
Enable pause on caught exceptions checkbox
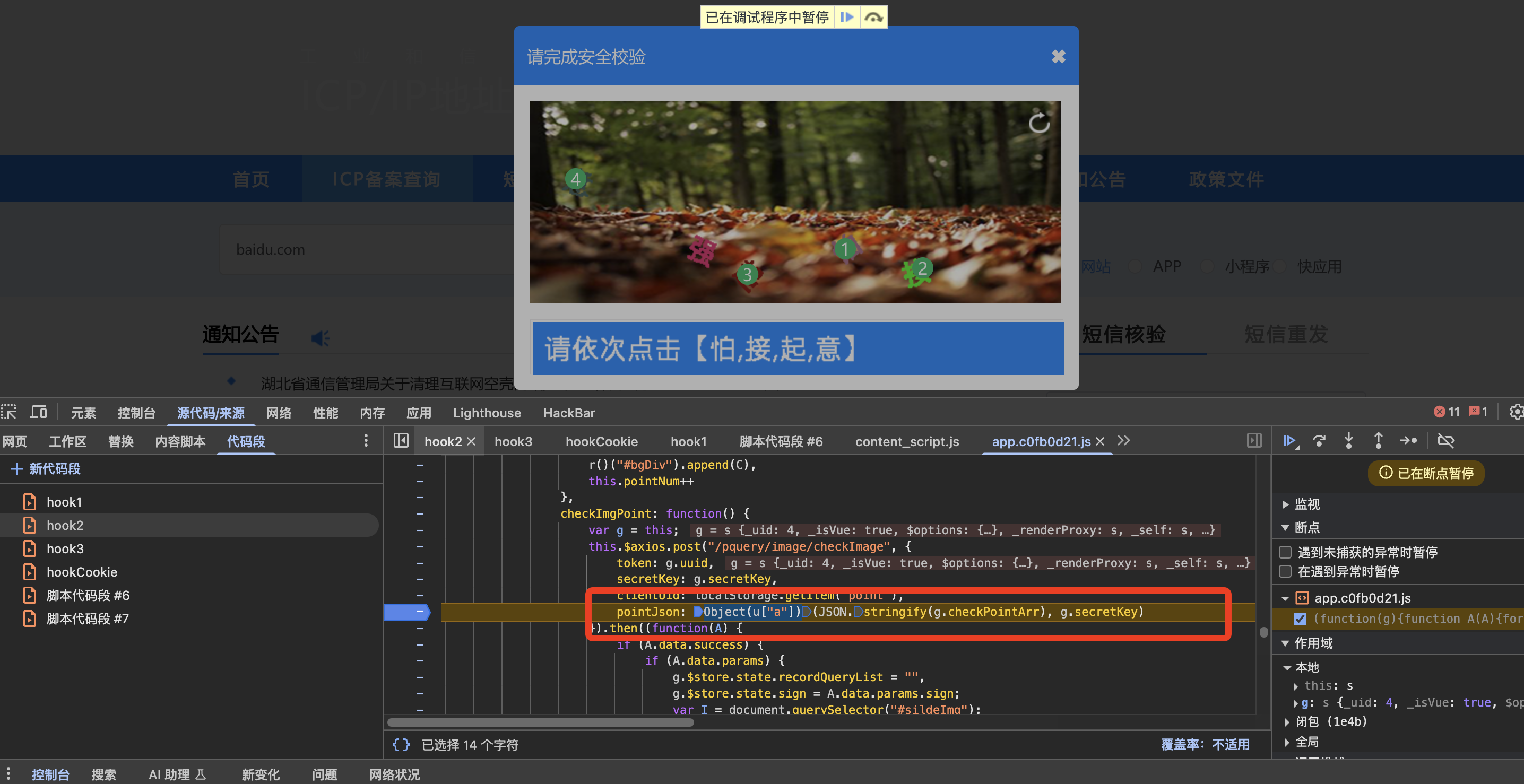1285,572
